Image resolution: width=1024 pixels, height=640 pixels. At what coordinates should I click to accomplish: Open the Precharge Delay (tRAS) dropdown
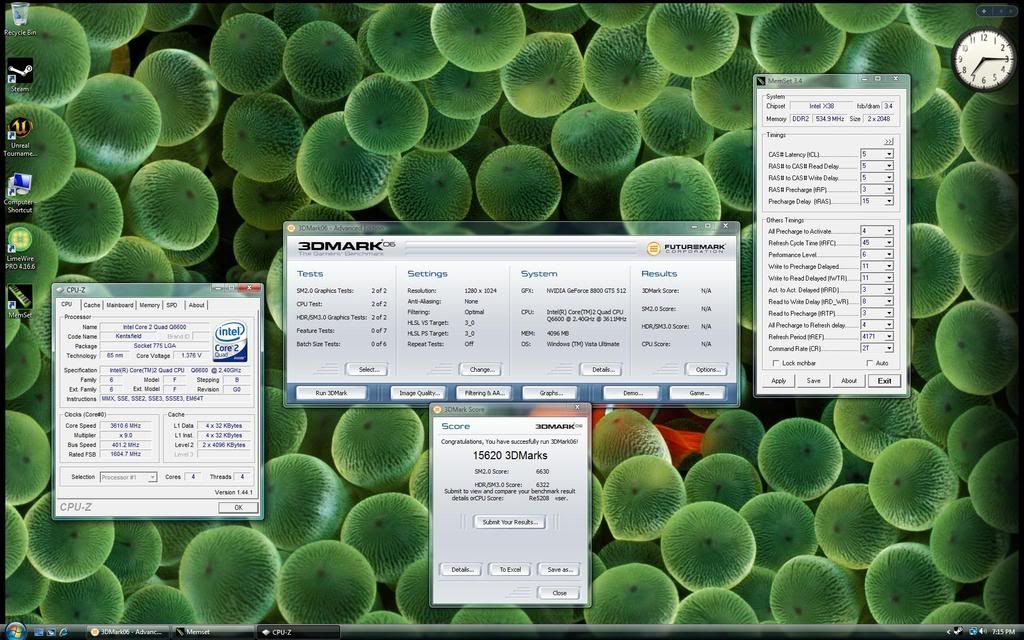(888, 201)
